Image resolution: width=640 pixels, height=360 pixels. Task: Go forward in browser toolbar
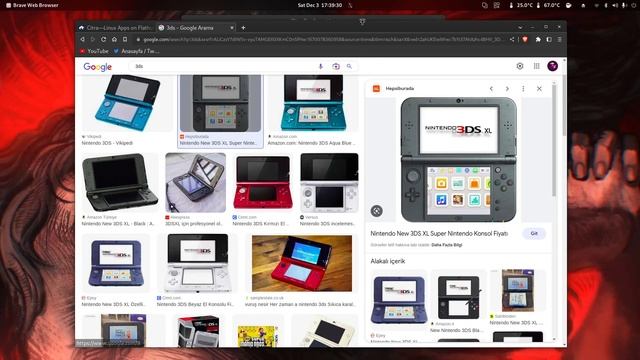pos(93,40)
